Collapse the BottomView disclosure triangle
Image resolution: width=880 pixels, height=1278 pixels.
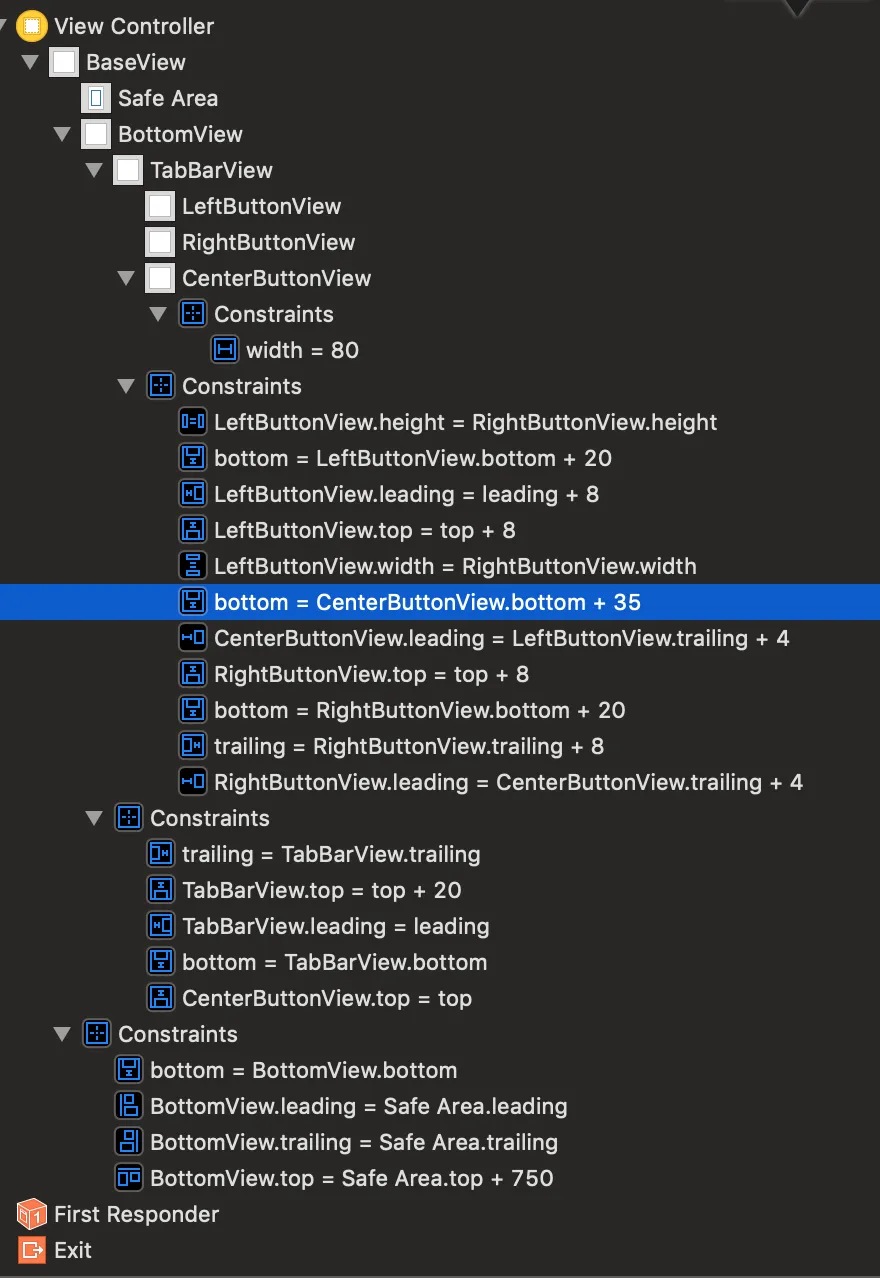(62, 134)
